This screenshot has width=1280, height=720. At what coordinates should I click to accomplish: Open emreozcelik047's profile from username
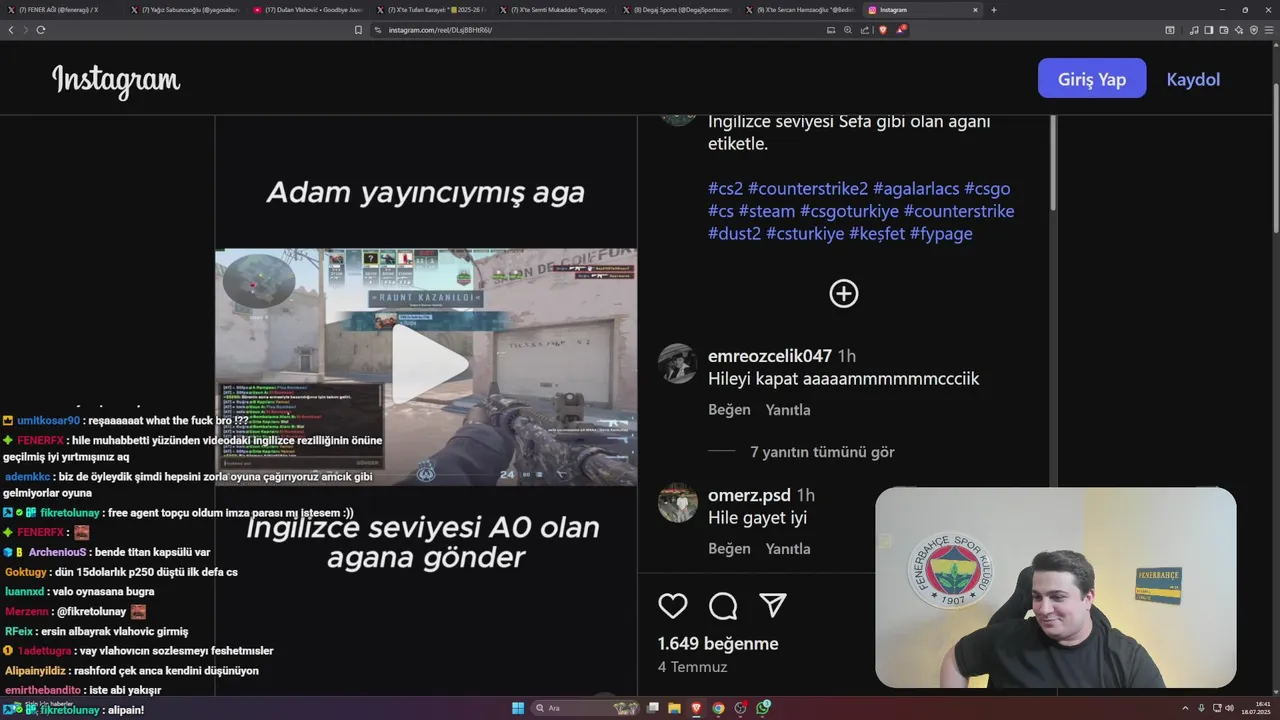(770, 356)
